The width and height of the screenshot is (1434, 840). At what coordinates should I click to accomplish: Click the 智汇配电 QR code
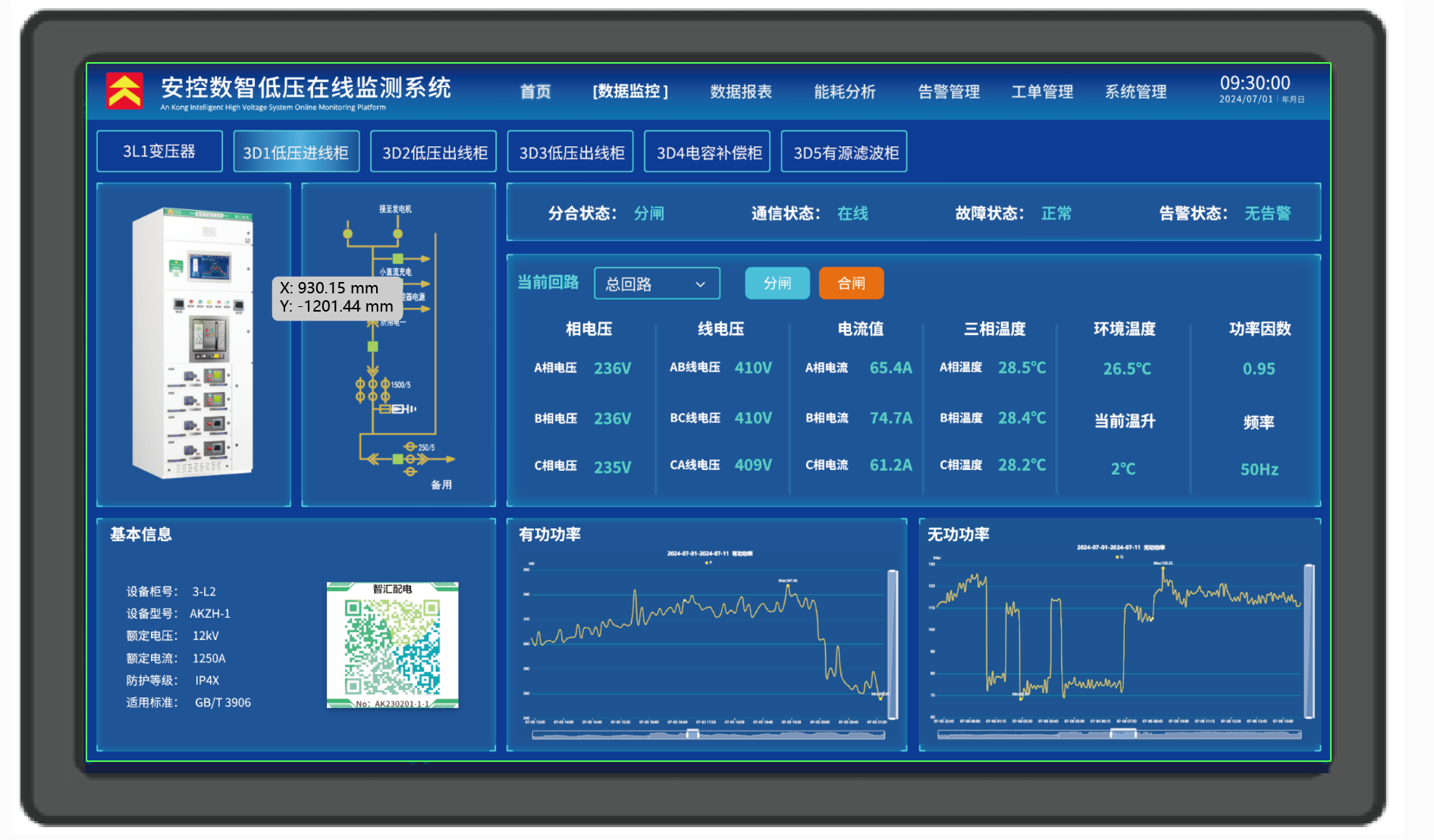pos(391,645)
